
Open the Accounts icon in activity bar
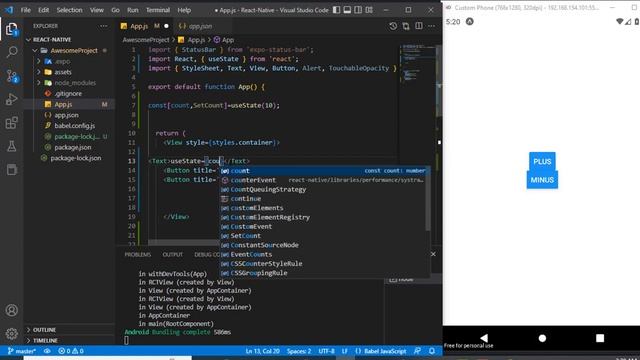[12, 310]
